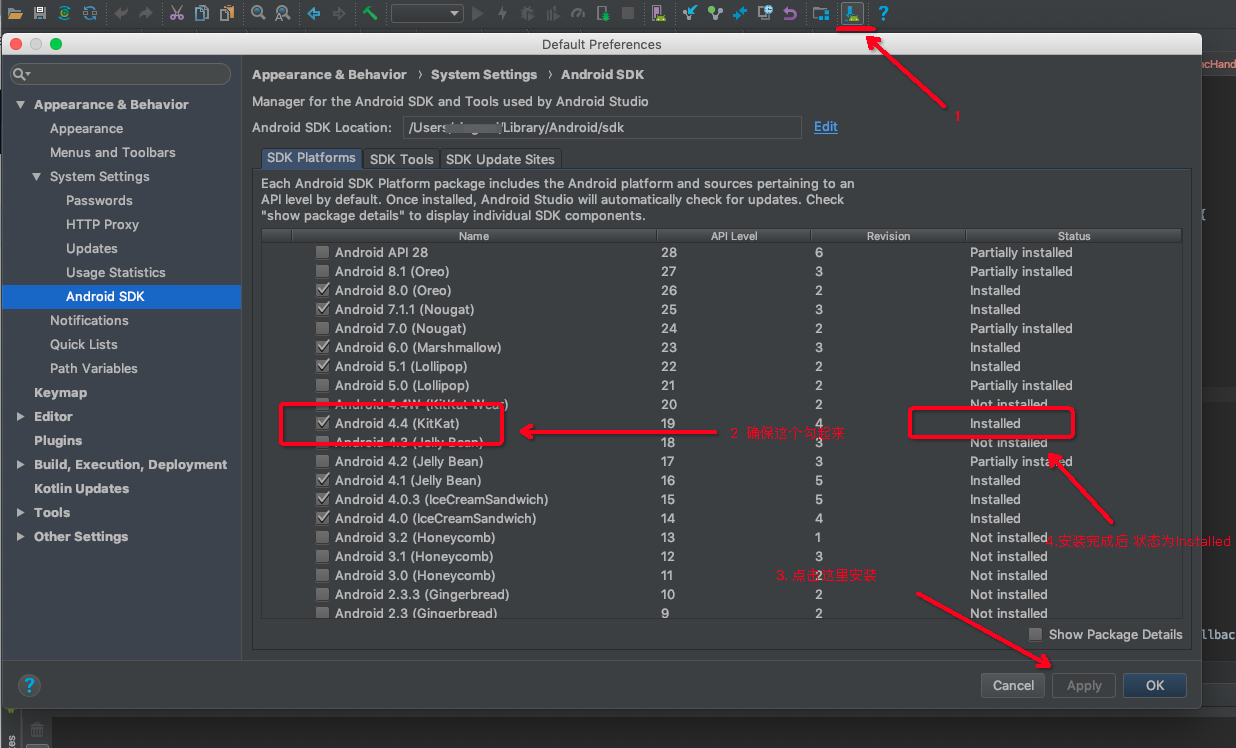
Task: Check the Android 8.1 (Oreo) checkbox
Action: 322,271
